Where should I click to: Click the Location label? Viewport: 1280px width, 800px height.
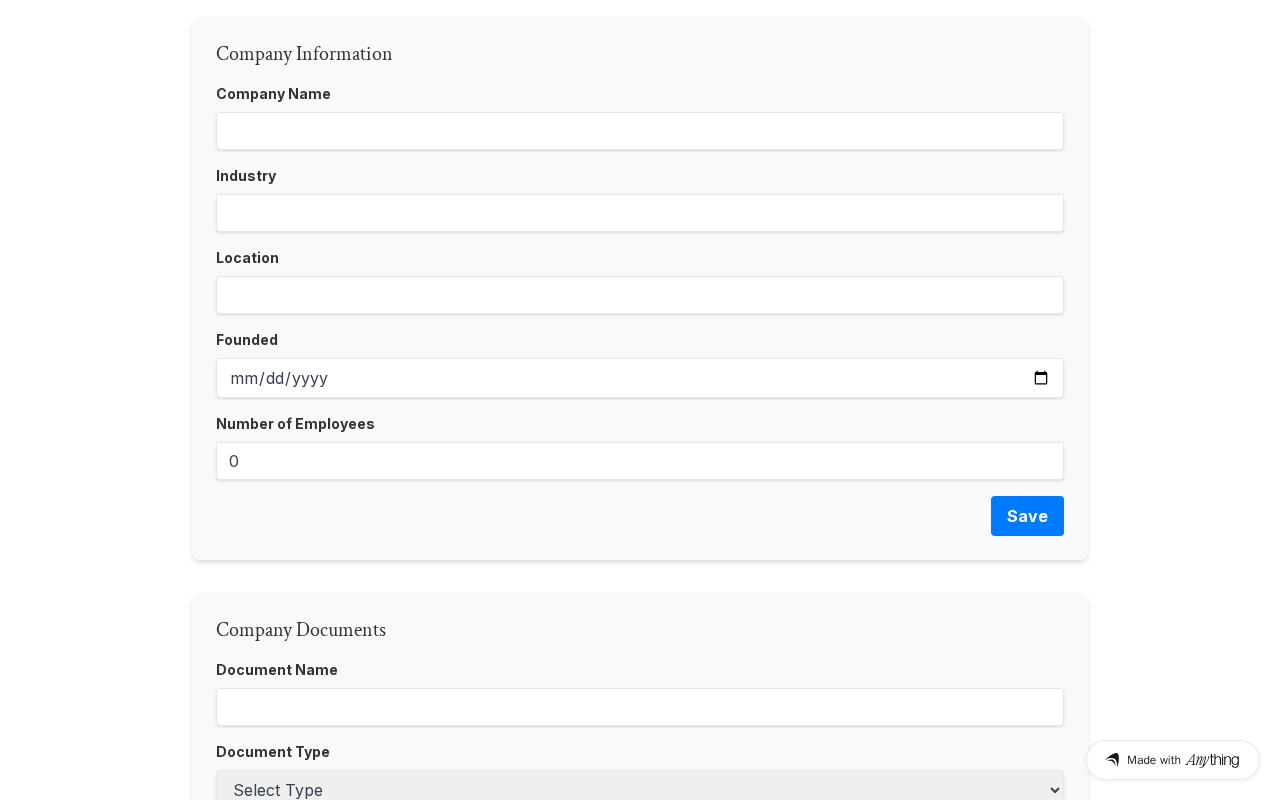click(247, 258)
